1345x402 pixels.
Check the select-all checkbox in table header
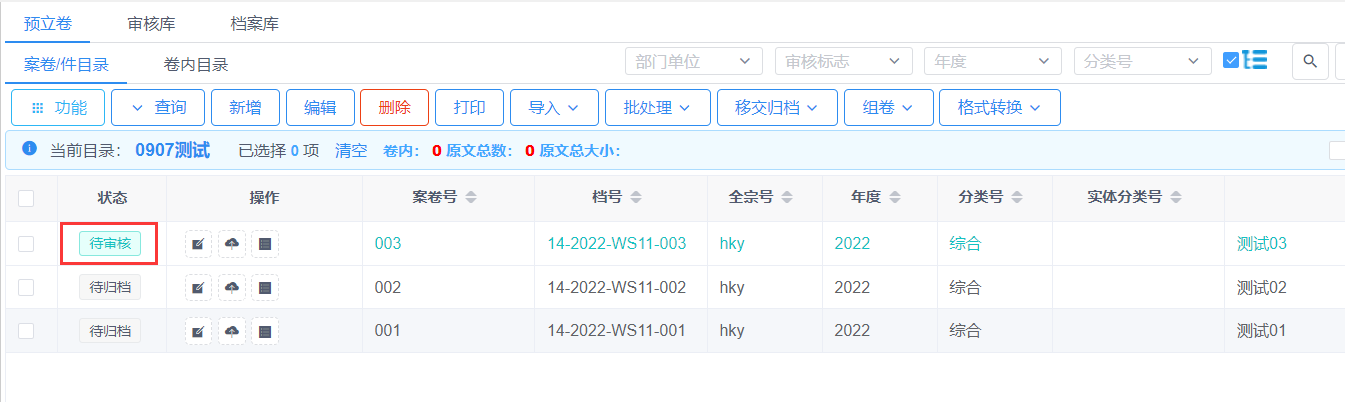(x=26, y=198)
